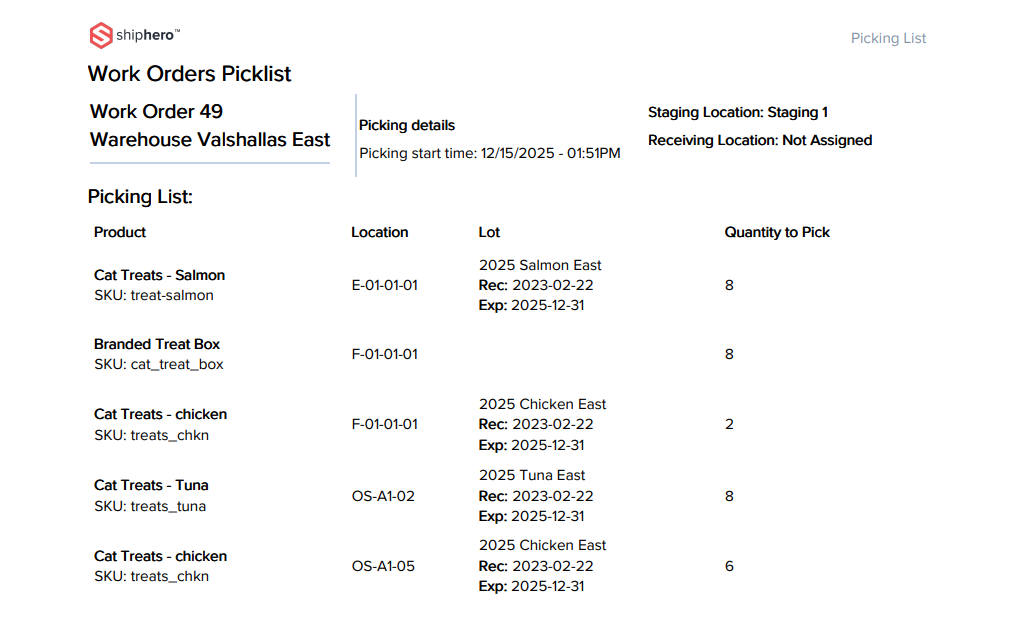Click the Location column header
Image resolution: width=1018 pixels, height=617 pixels.
(379, 232)
